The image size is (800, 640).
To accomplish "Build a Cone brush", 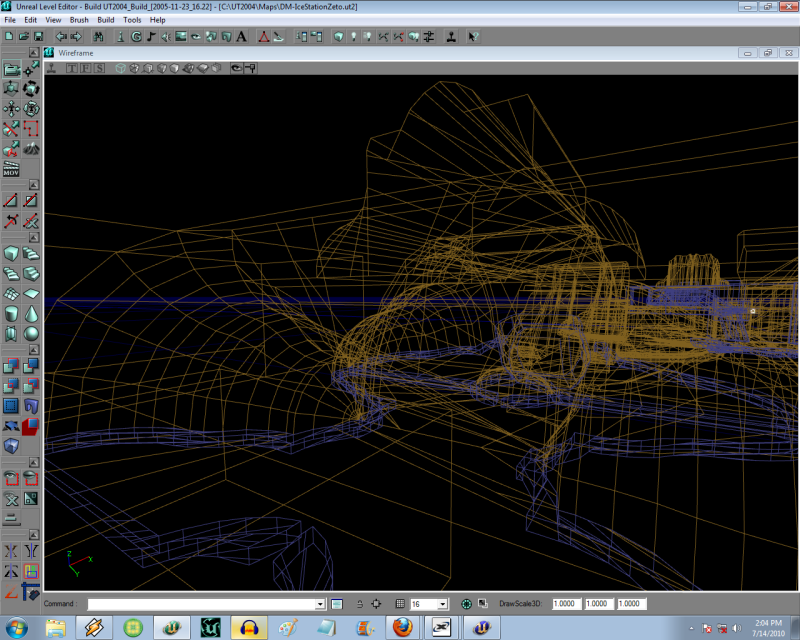I will (x=31, y=314).
